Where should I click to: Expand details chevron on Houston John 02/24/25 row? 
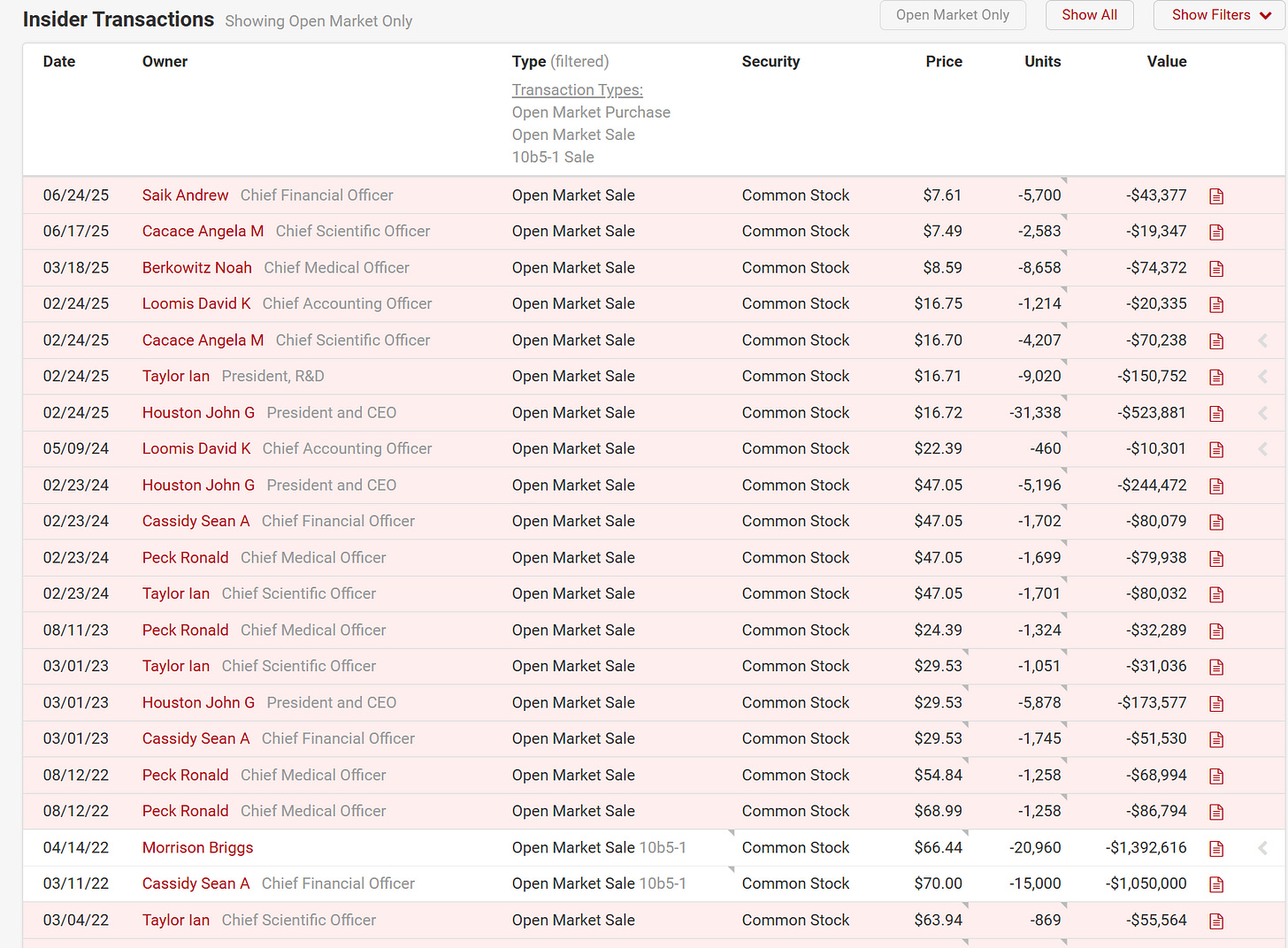[x=1262, y=413]
